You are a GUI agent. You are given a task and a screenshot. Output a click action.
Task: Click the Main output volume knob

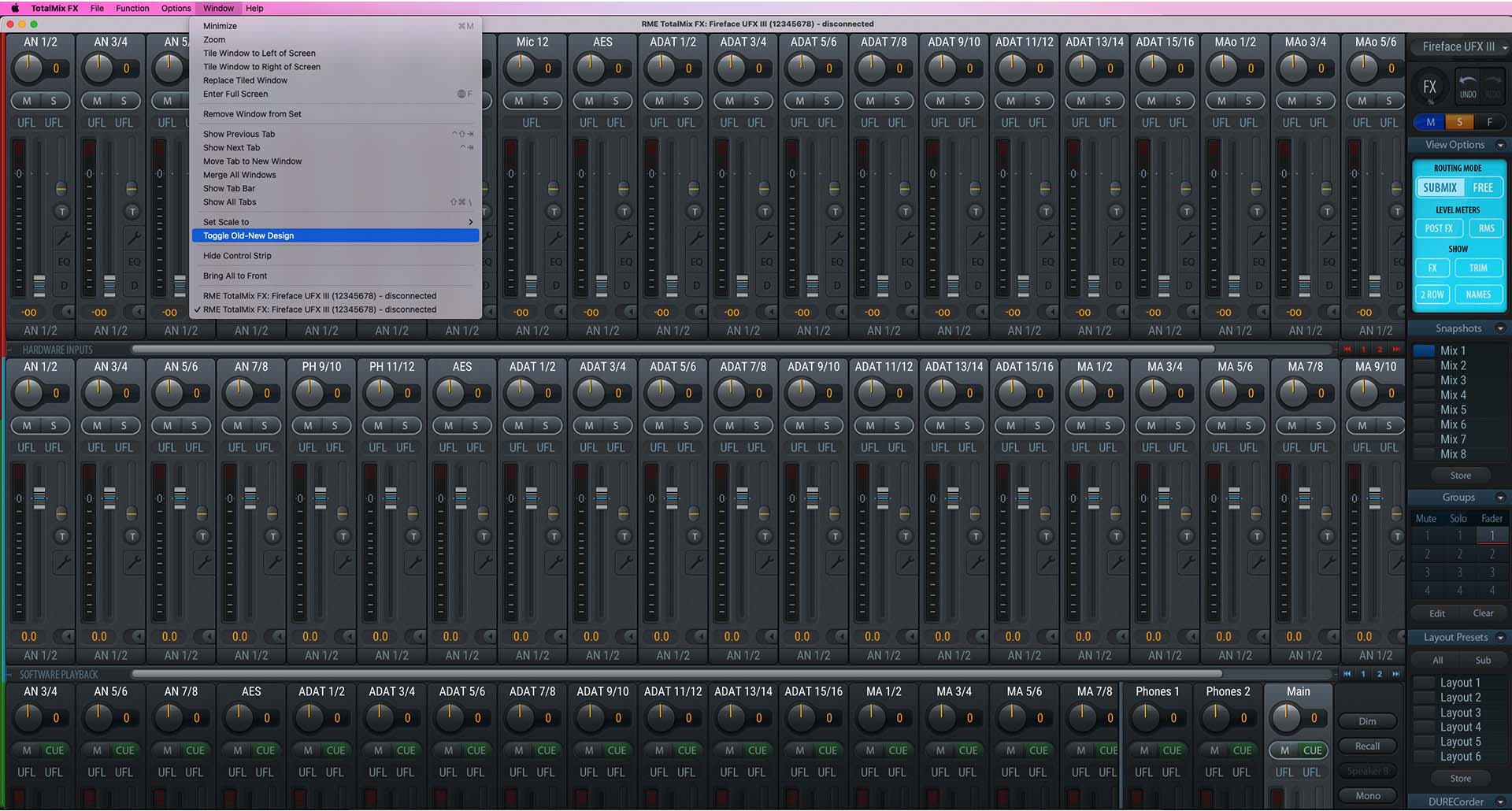pos(1286,717)
